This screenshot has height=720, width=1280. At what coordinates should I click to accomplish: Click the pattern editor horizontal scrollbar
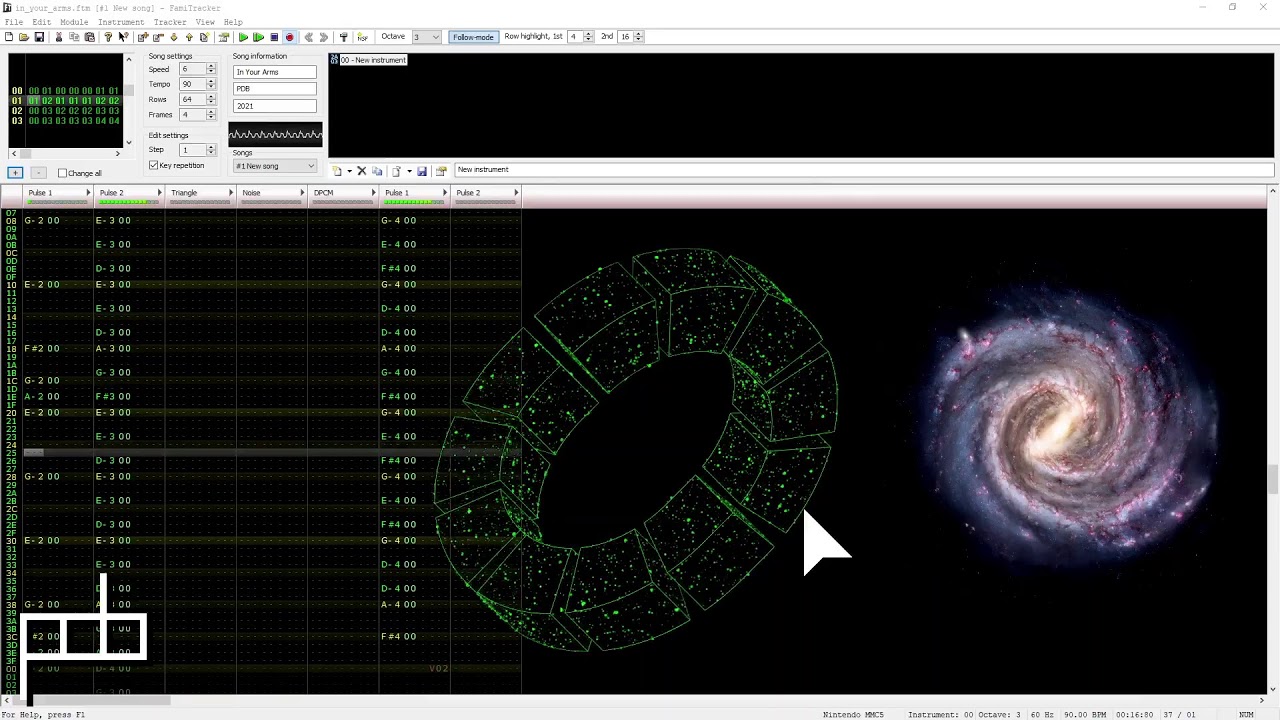click(x=634, y=700)
